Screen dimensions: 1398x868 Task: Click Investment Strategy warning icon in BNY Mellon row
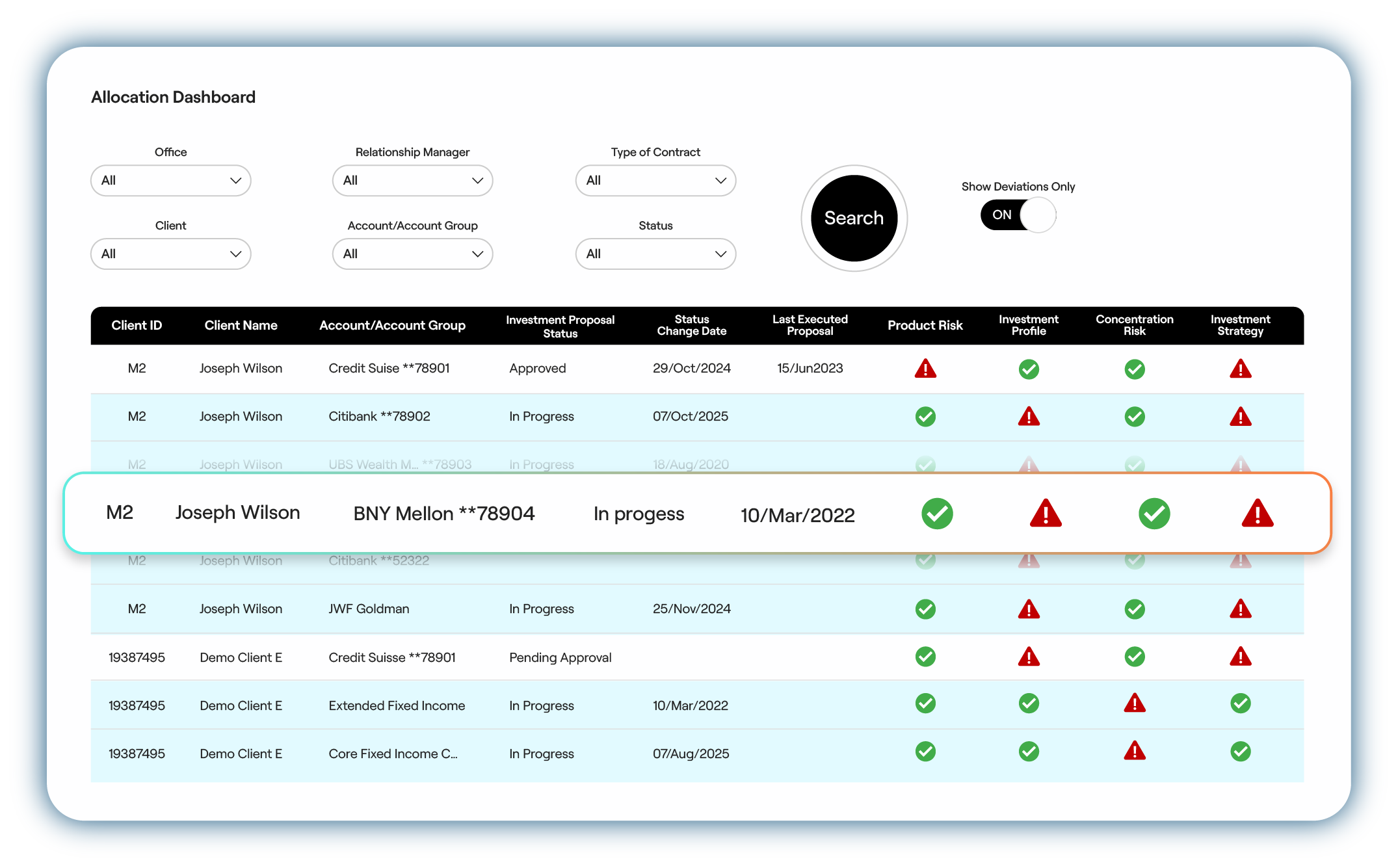click(1257, 514)
